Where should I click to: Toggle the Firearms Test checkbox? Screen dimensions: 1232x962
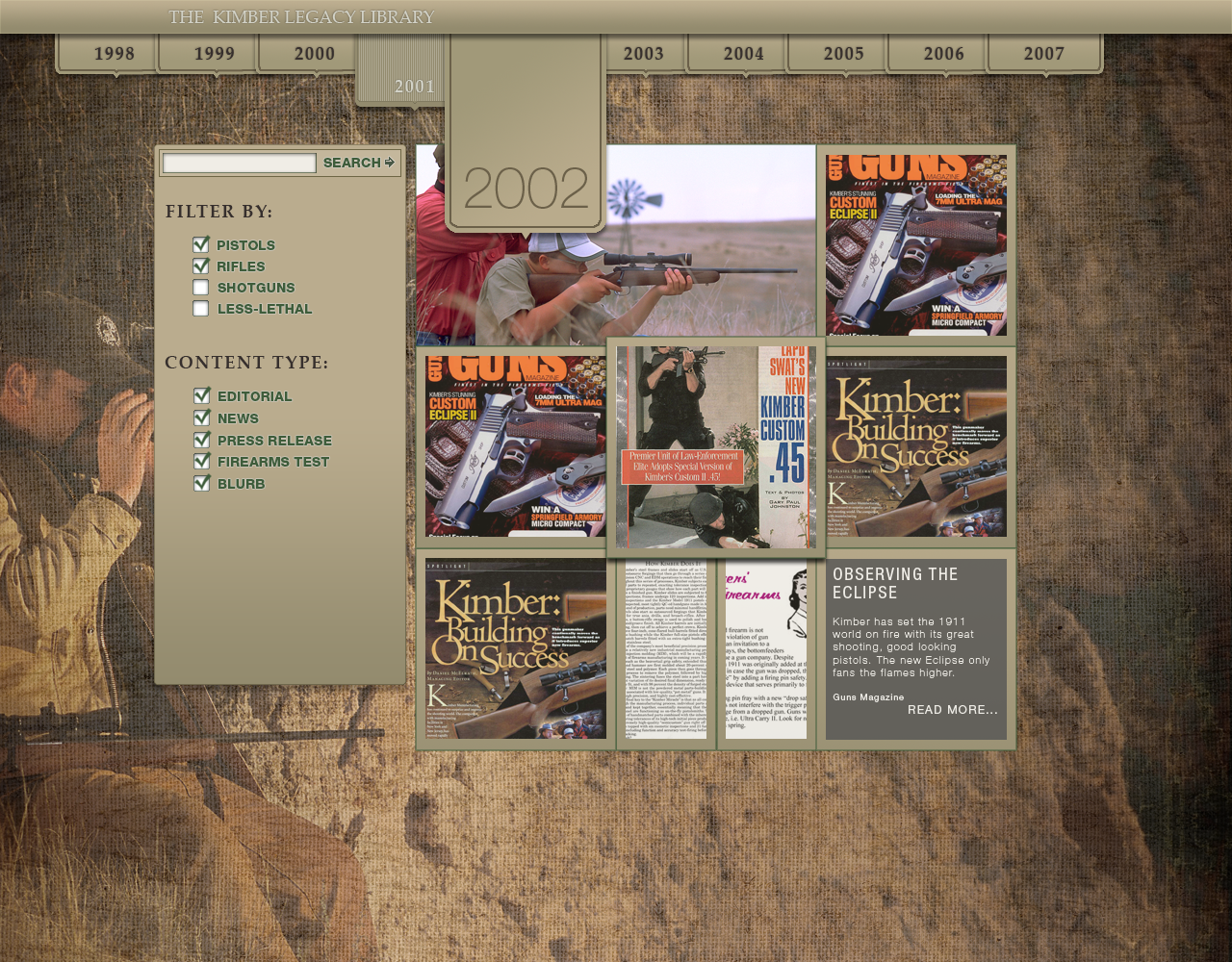click(x=201, y=462)
